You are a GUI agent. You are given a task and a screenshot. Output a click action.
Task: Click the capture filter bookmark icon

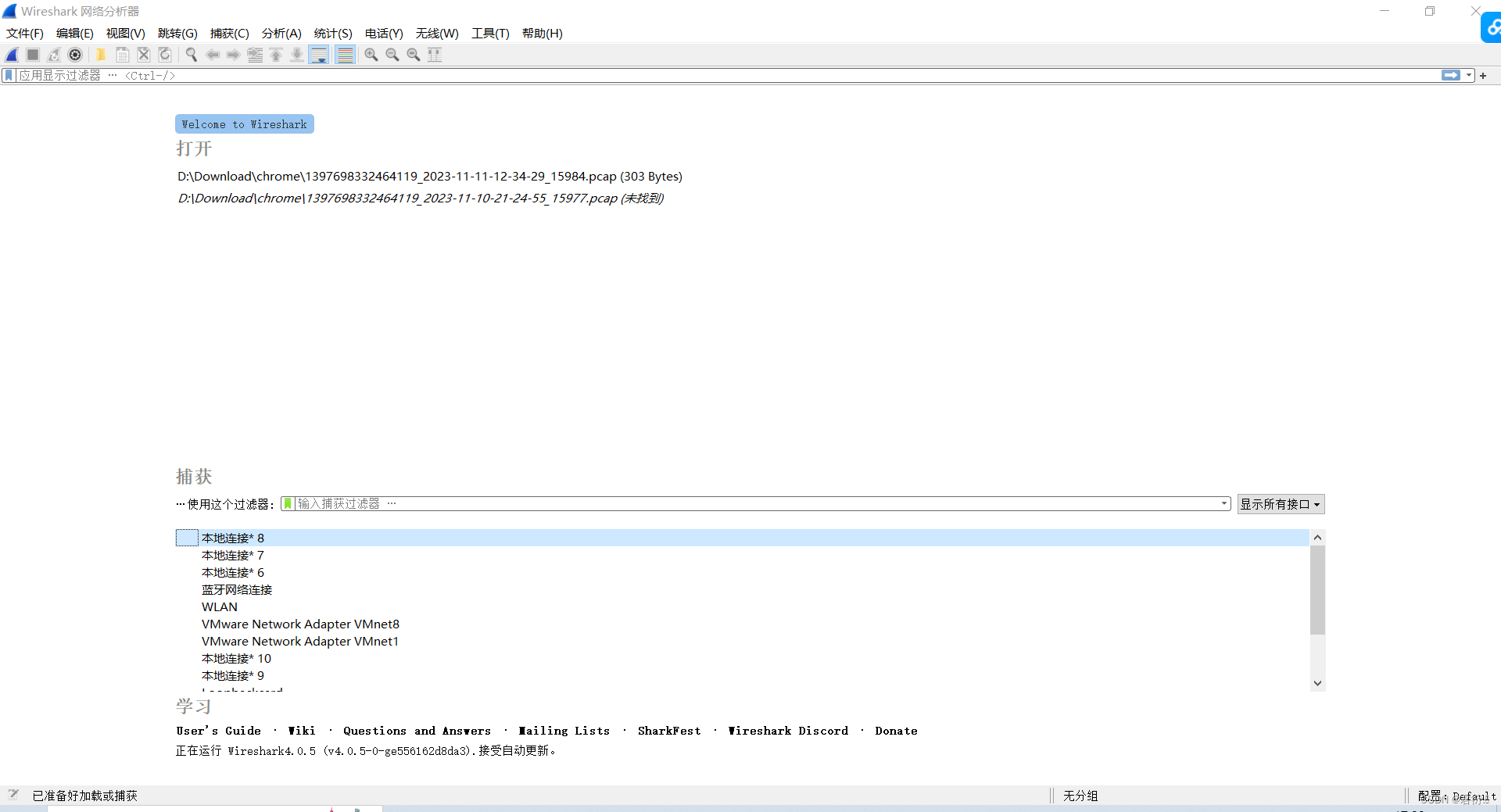(x=288, y=504)
